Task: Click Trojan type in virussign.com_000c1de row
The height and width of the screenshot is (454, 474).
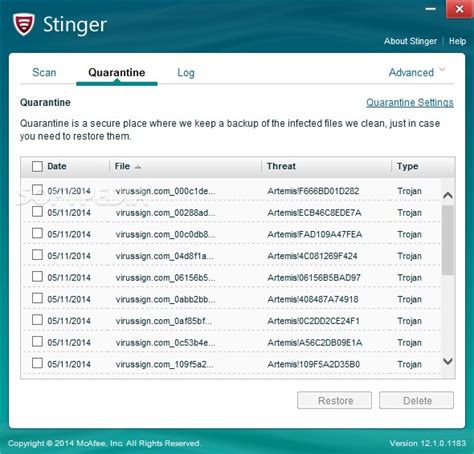Action: 409,191
